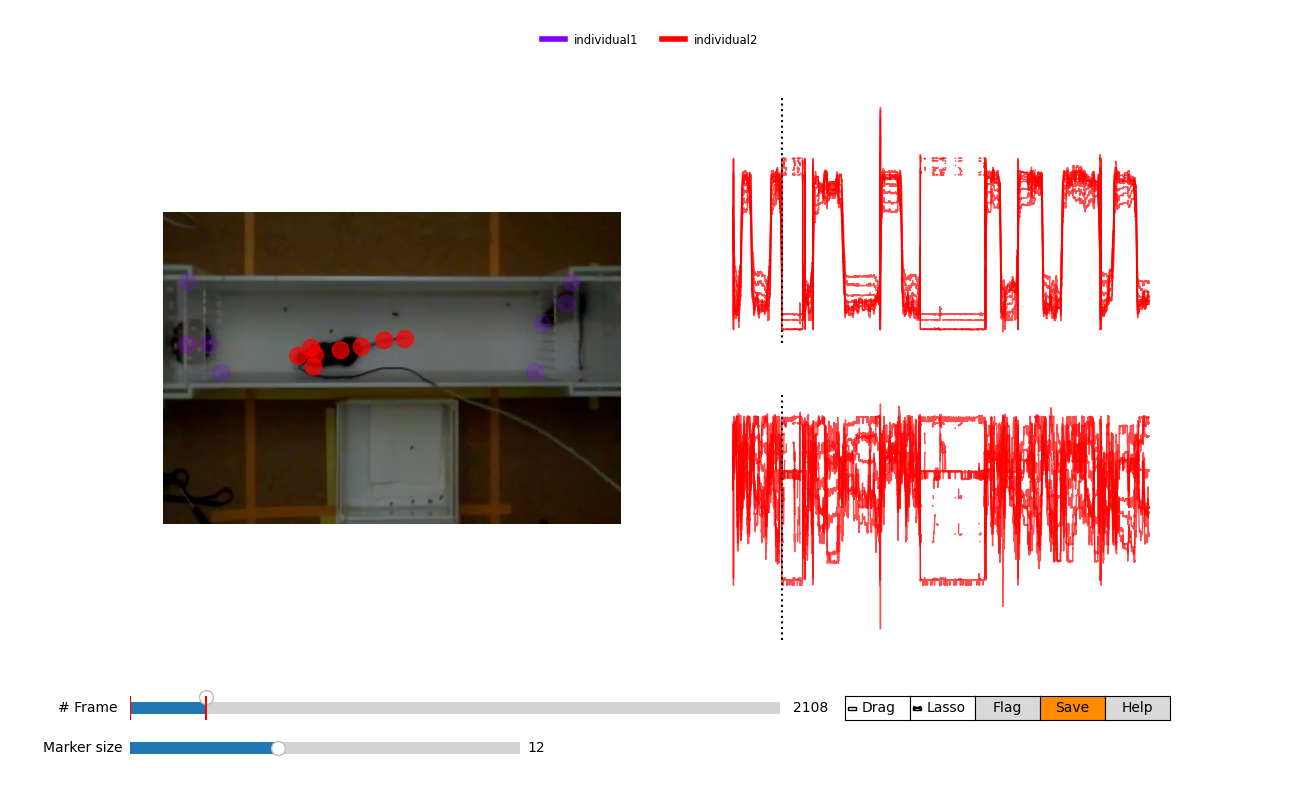
Task: Enable Lasso selection mode
Action: pos(941,707)
